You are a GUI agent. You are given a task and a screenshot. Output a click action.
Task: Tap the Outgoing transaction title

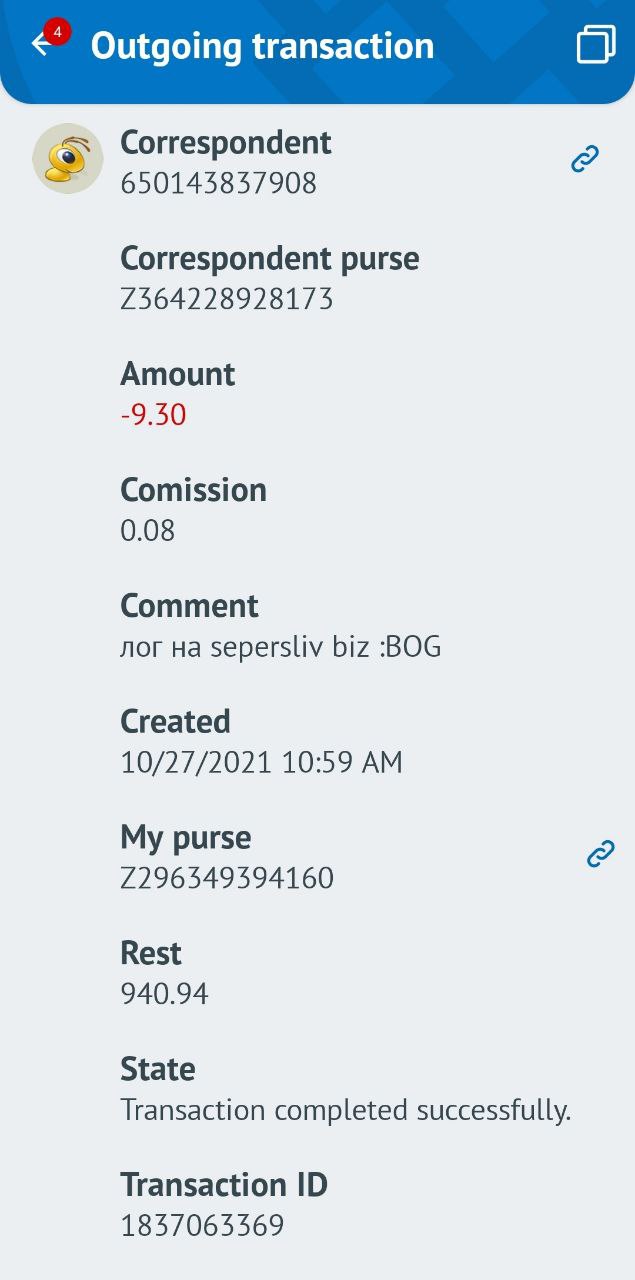click(x=263, y=46)
